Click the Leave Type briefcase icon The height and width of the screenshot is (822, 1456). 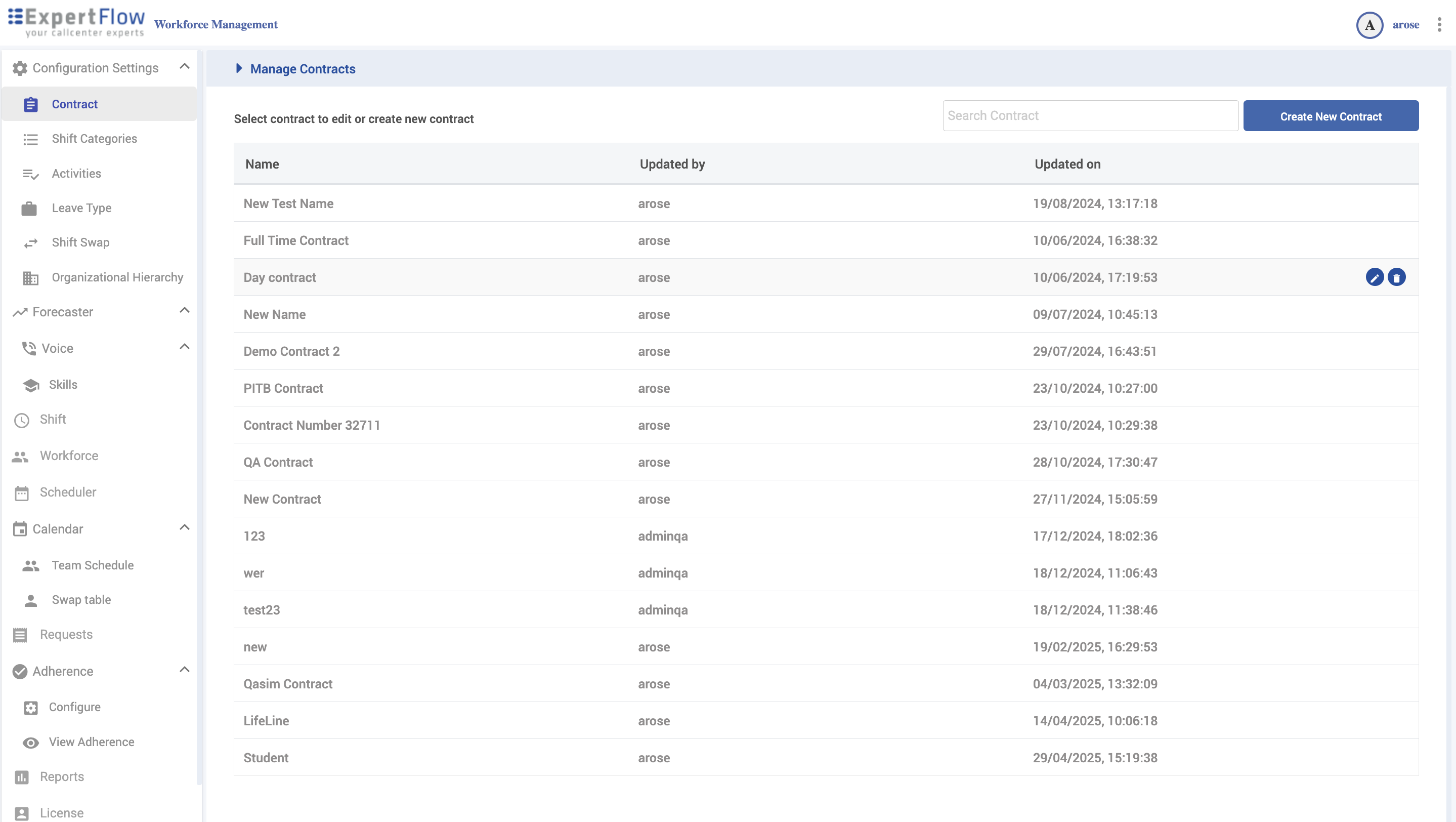pos(29,209)
